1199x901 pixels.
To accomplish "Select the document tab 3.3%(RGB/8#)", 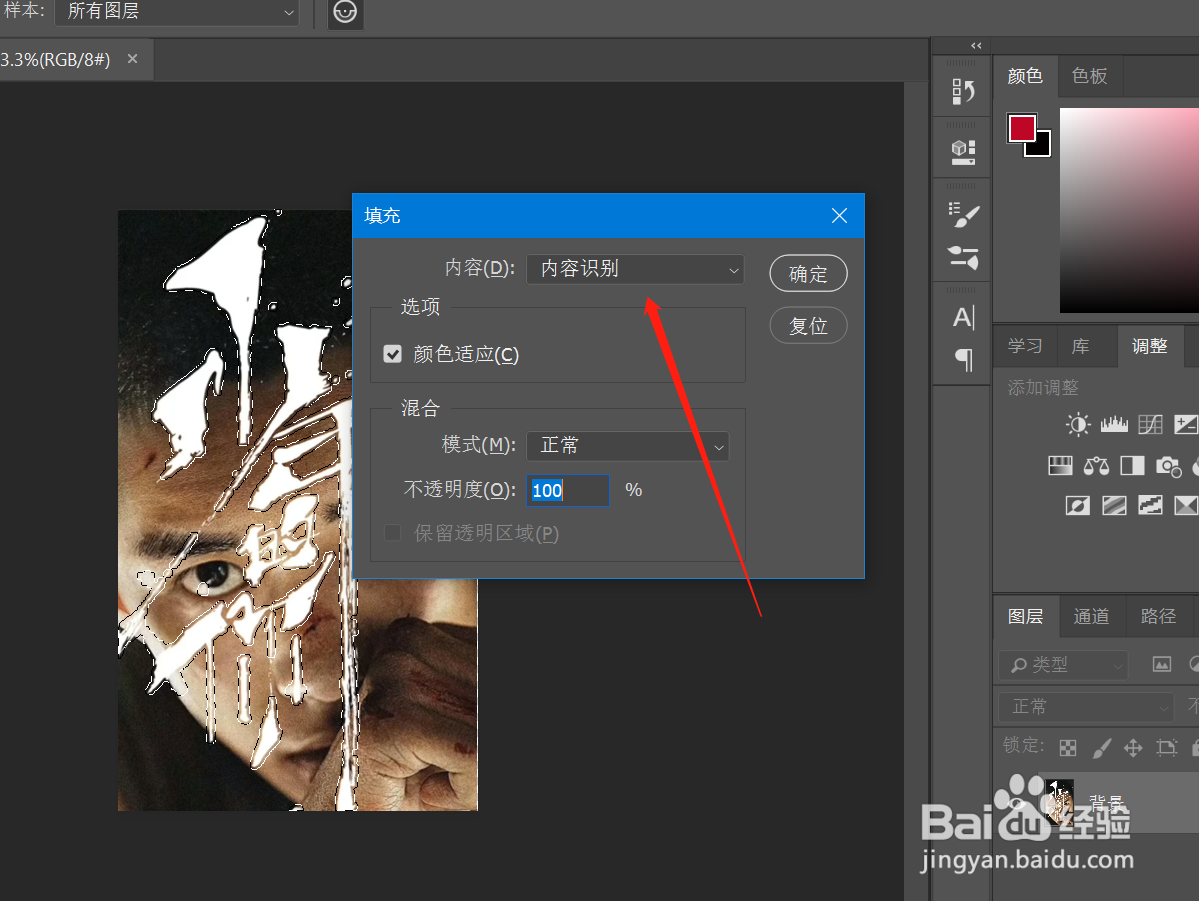I will click(55, 60).
